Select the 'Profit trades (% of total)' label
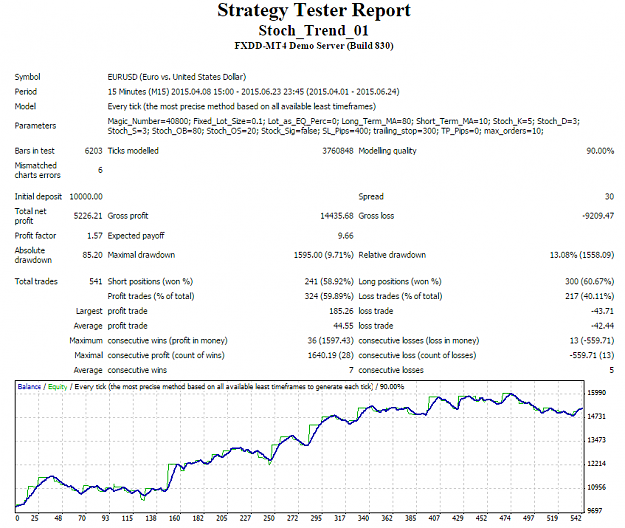Screen dimensions: 625x528 tap(151, 296)
